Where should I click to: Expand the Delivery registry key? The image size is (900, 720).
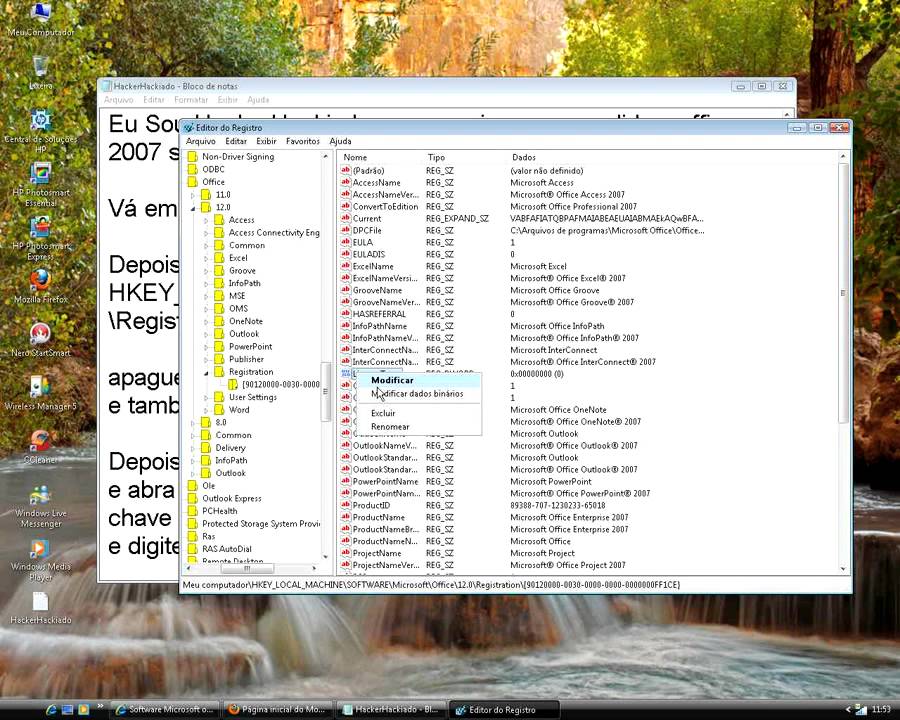(193, 447)
